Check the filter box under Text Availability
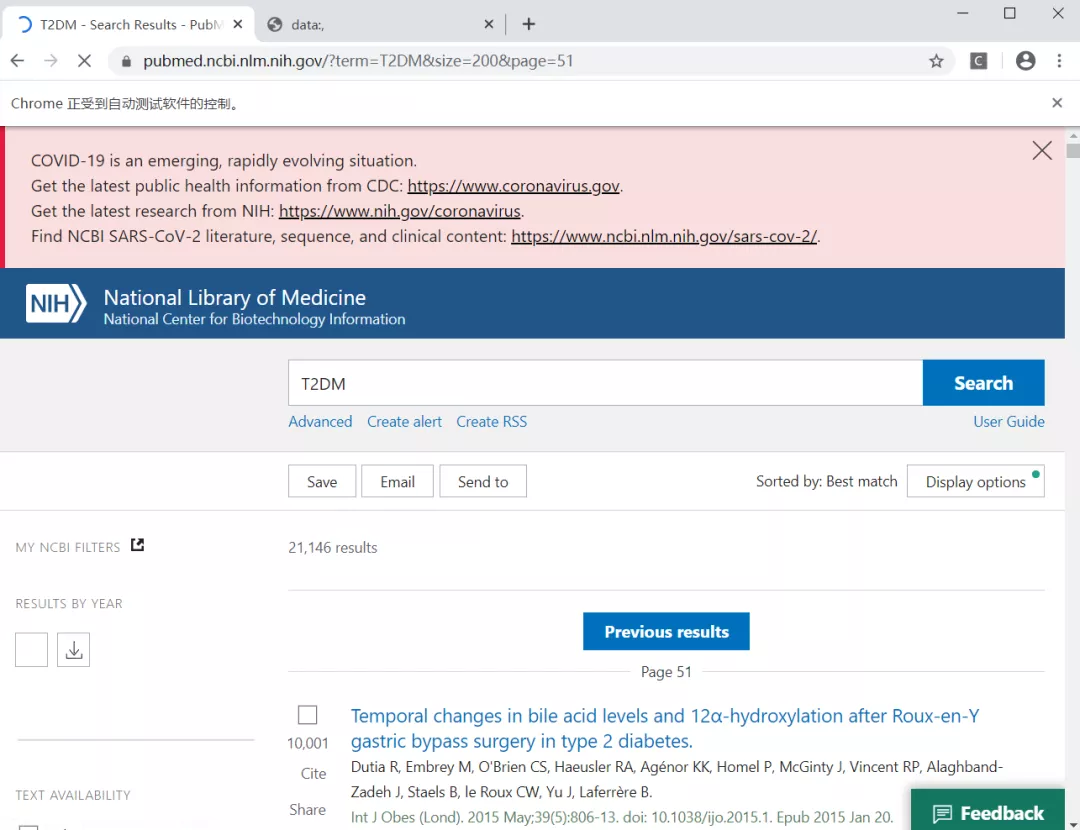This screenshot has width=1080, height=830. click(29, 826)
